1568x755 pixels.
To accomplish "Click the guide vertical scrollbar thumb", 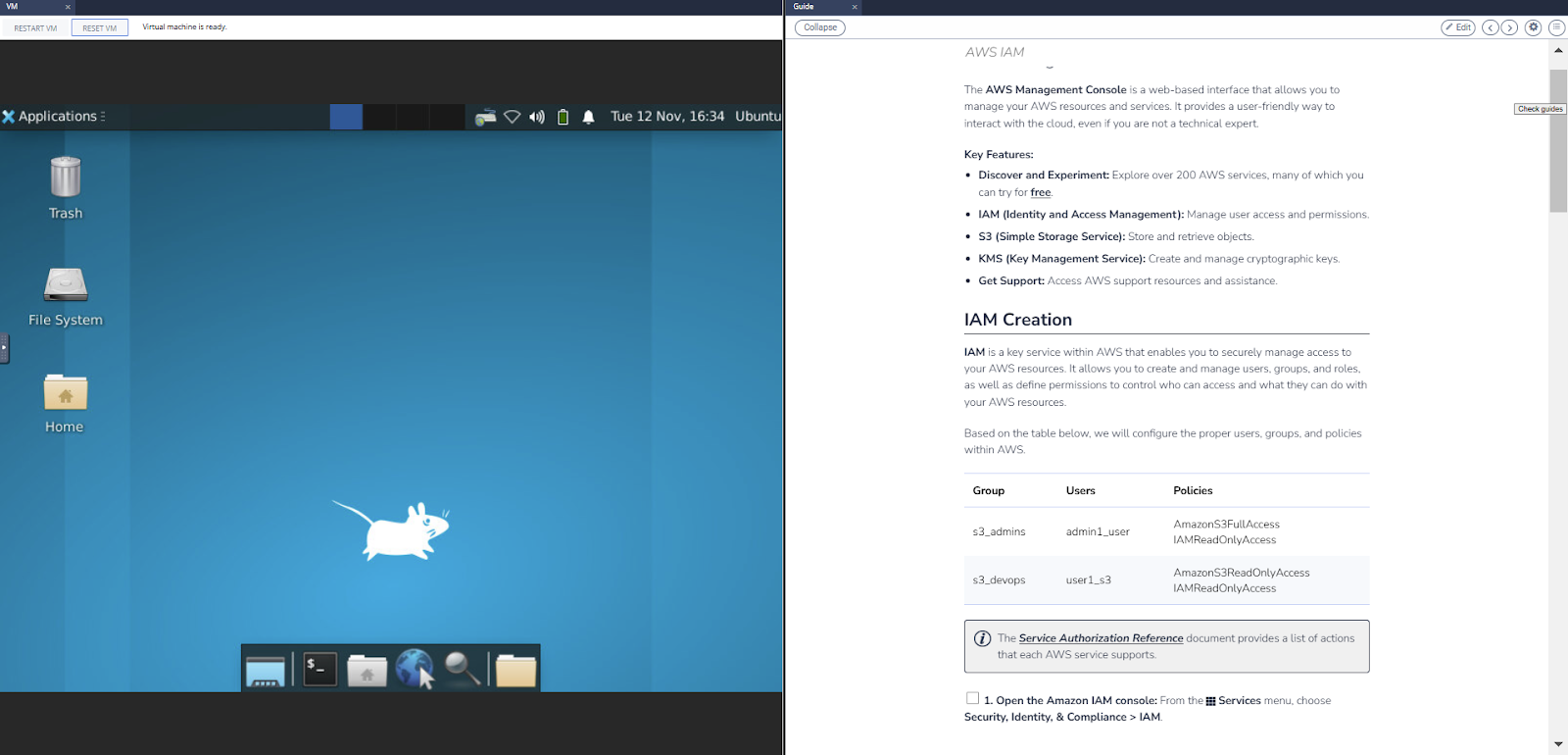I will (x=1558, y=140).
